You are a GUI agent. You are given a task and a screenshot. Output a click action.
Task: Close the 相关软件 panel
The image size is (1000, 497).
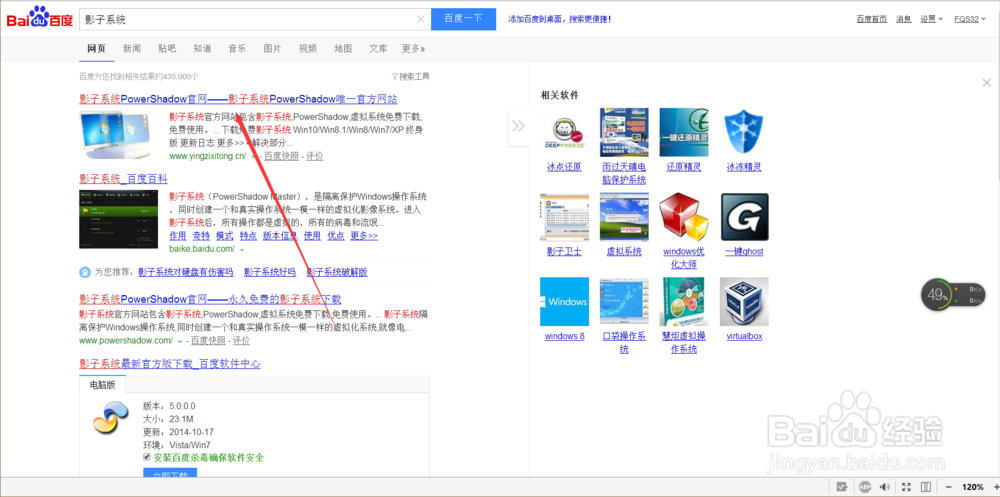pyautogui.click(x=987, y=82)
